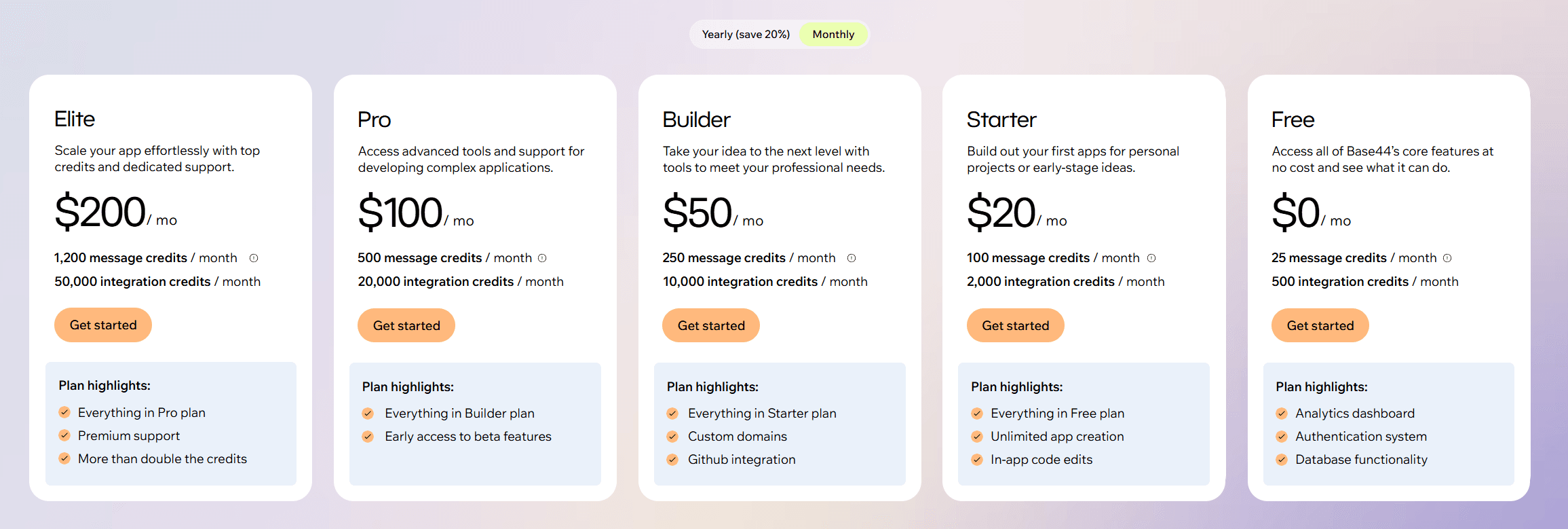Viewport: 1568px width, 529px height.
Task: Get started with the Elite plan
Action: [x=103, y=325]
